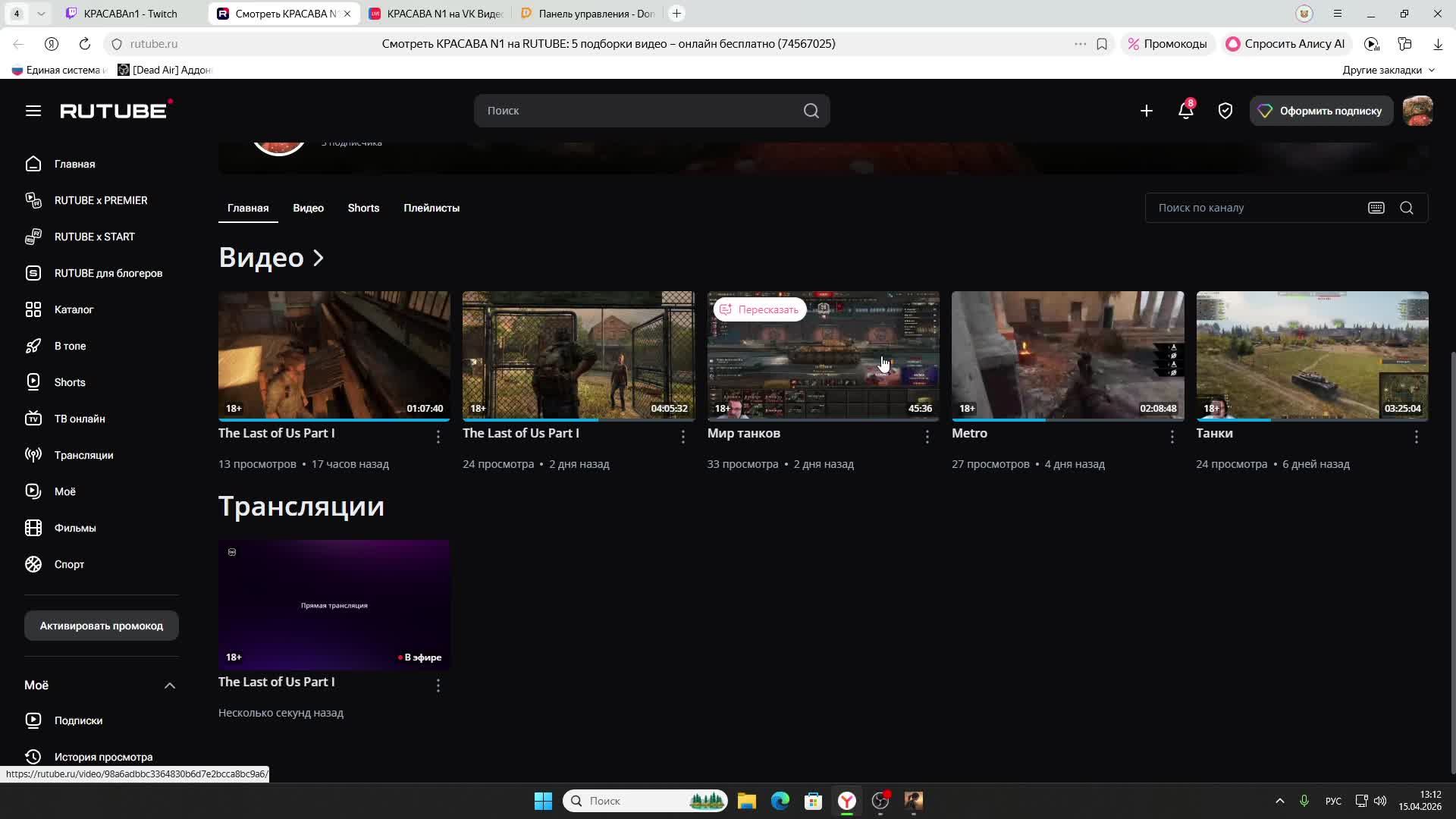Open the live stream thumbnail marked В эфире
Viewport: 1456px width, 819px height.
tap(334, 604)
